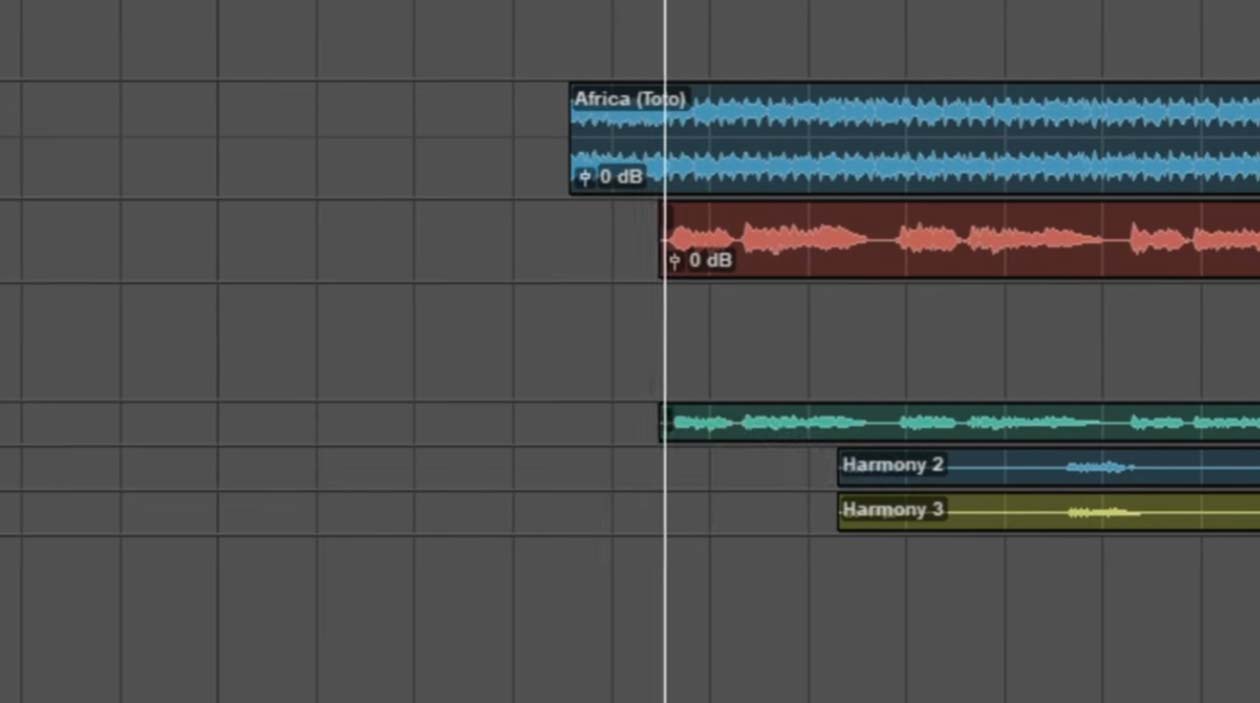The image size is (1260, 703).
Task: Click the left edge of Africa (Toto) clip
Action: click(571, 138)
